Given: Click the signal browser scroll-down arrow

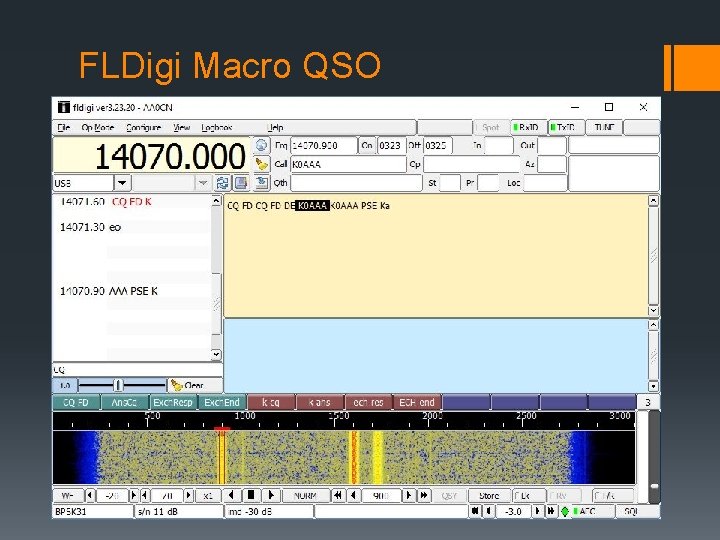Looking at the screenshot, I should (216, 354).
